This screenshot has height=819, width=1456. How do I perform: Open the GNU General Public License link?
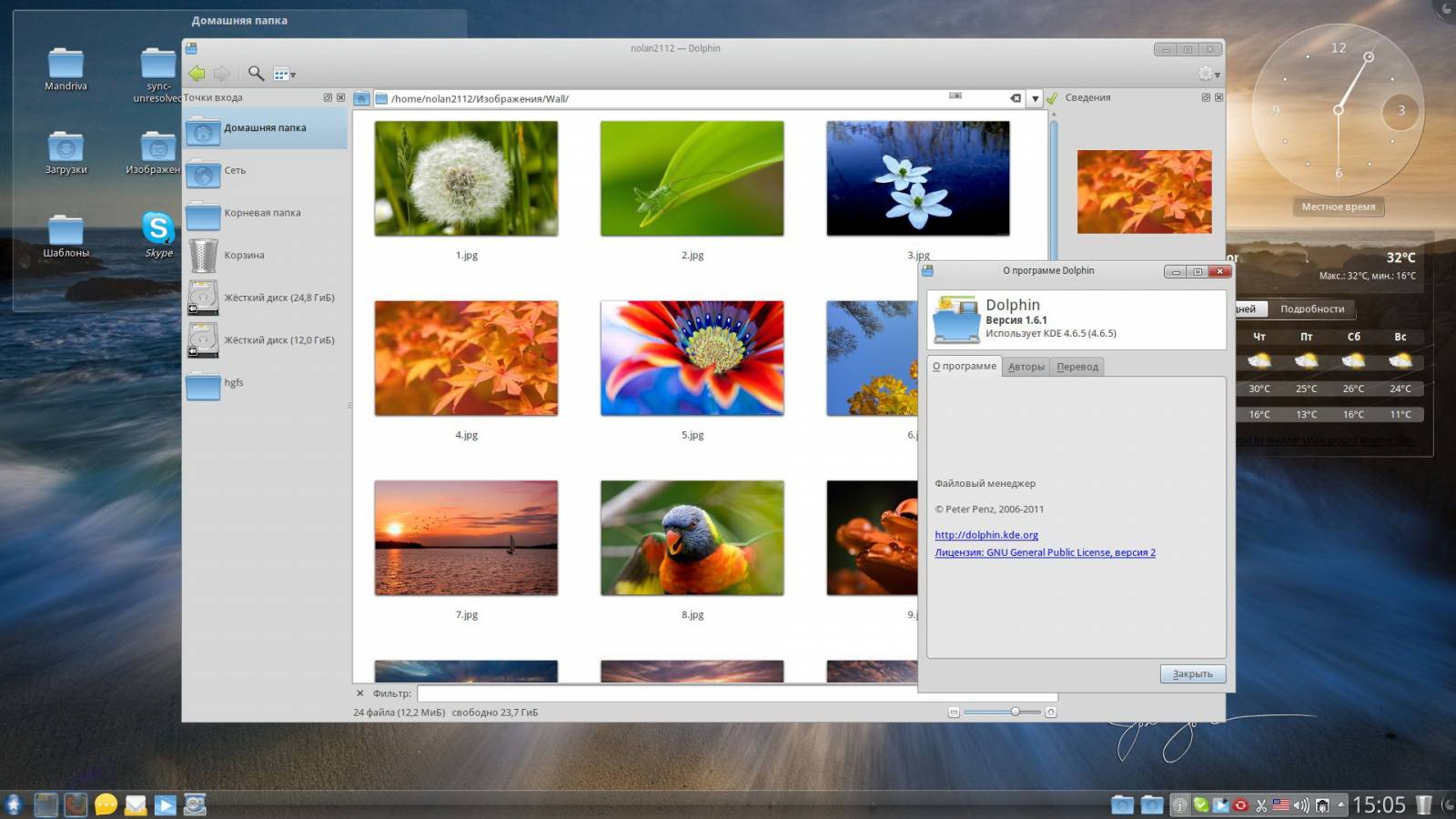pyautogui.click(x=1045, y=552)
